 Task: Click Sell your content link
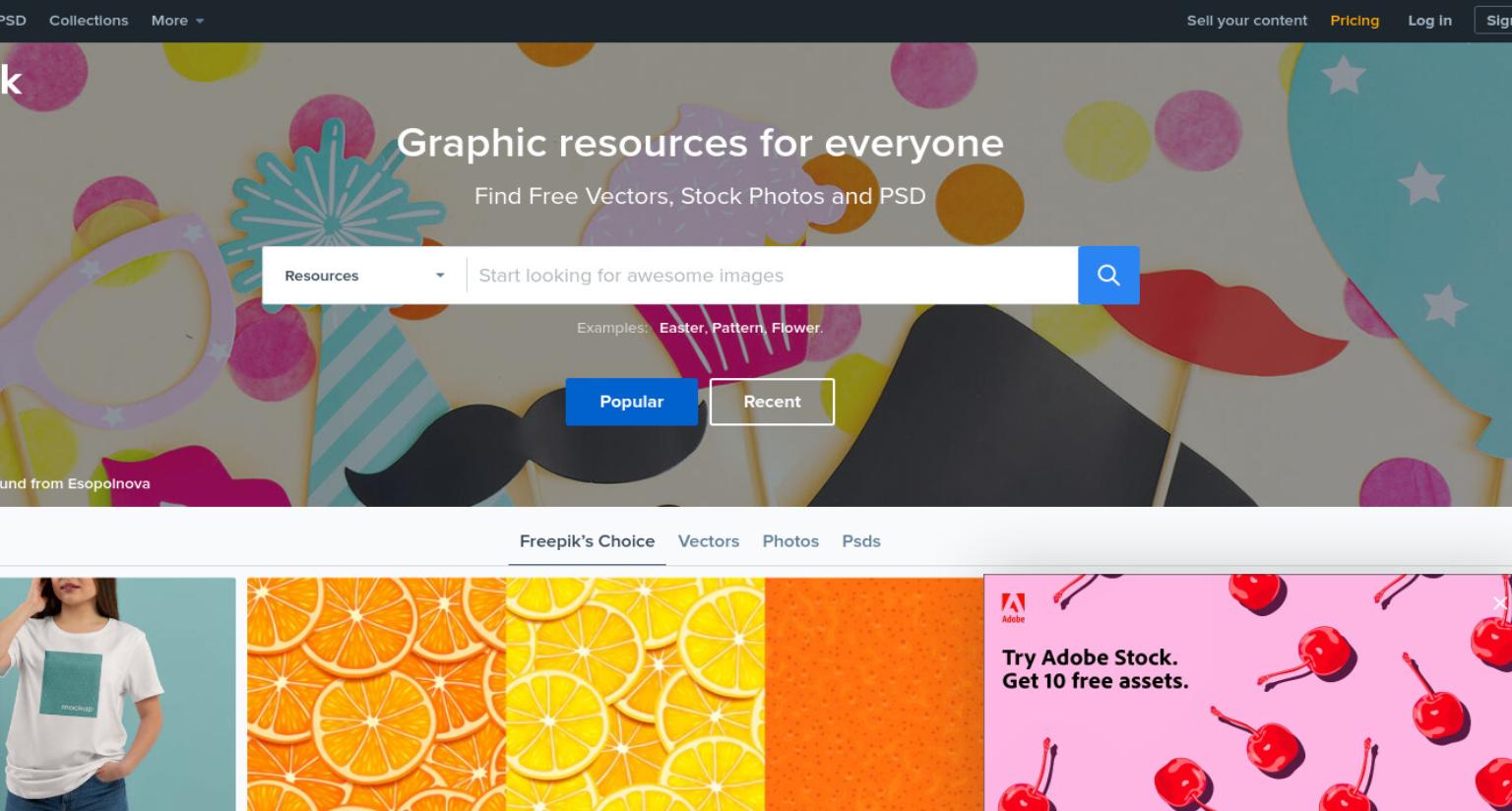(1246, 21)
